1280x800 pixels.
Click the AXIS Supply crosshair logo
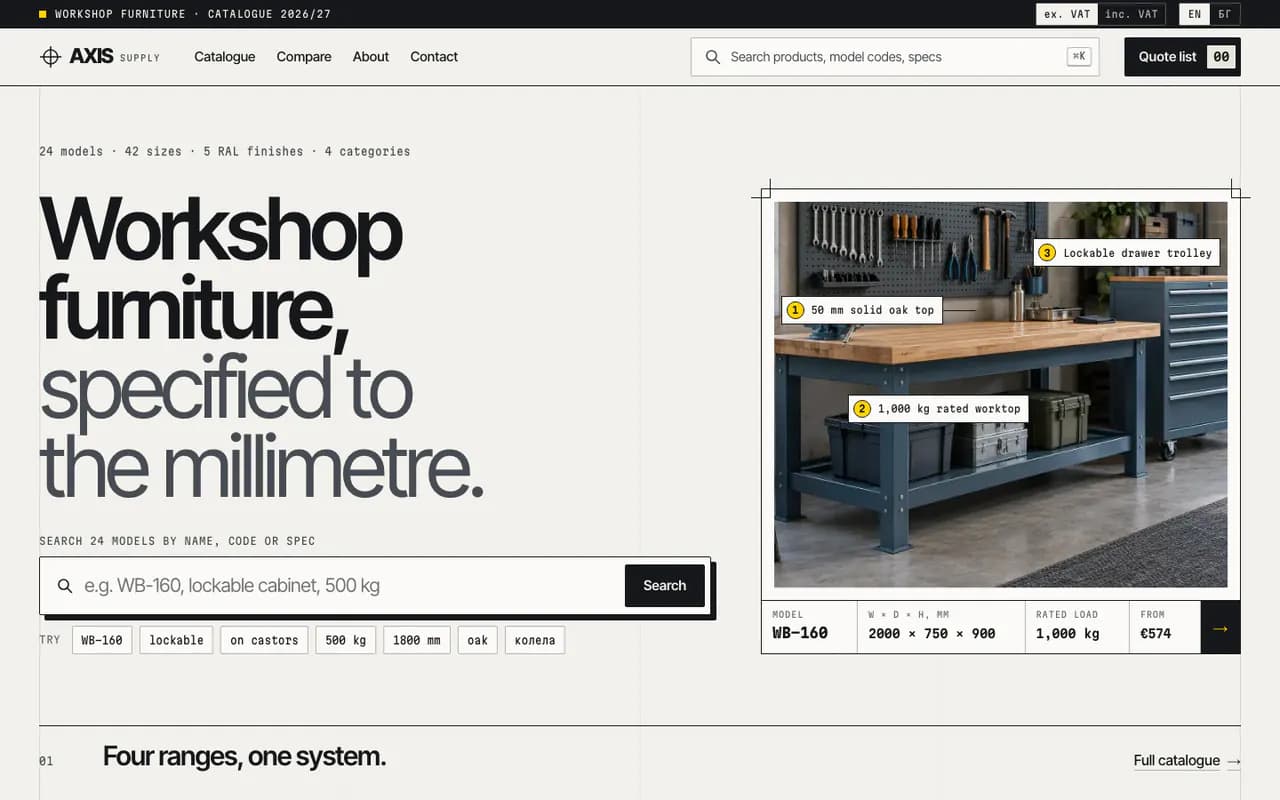[x=50, y=57]
